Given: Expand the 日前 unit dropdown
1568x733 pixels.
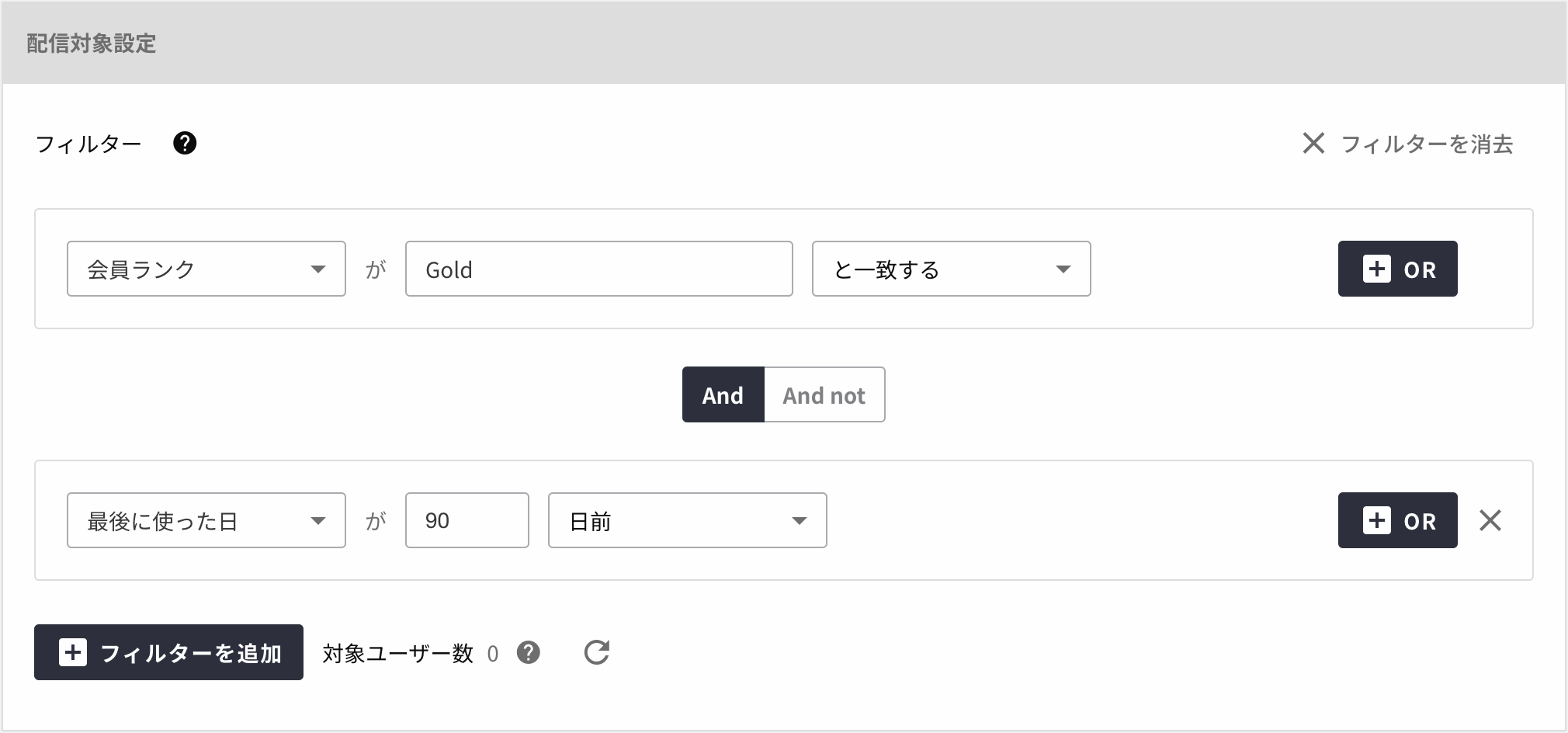Looking at the screenshot, I should 687,521.
